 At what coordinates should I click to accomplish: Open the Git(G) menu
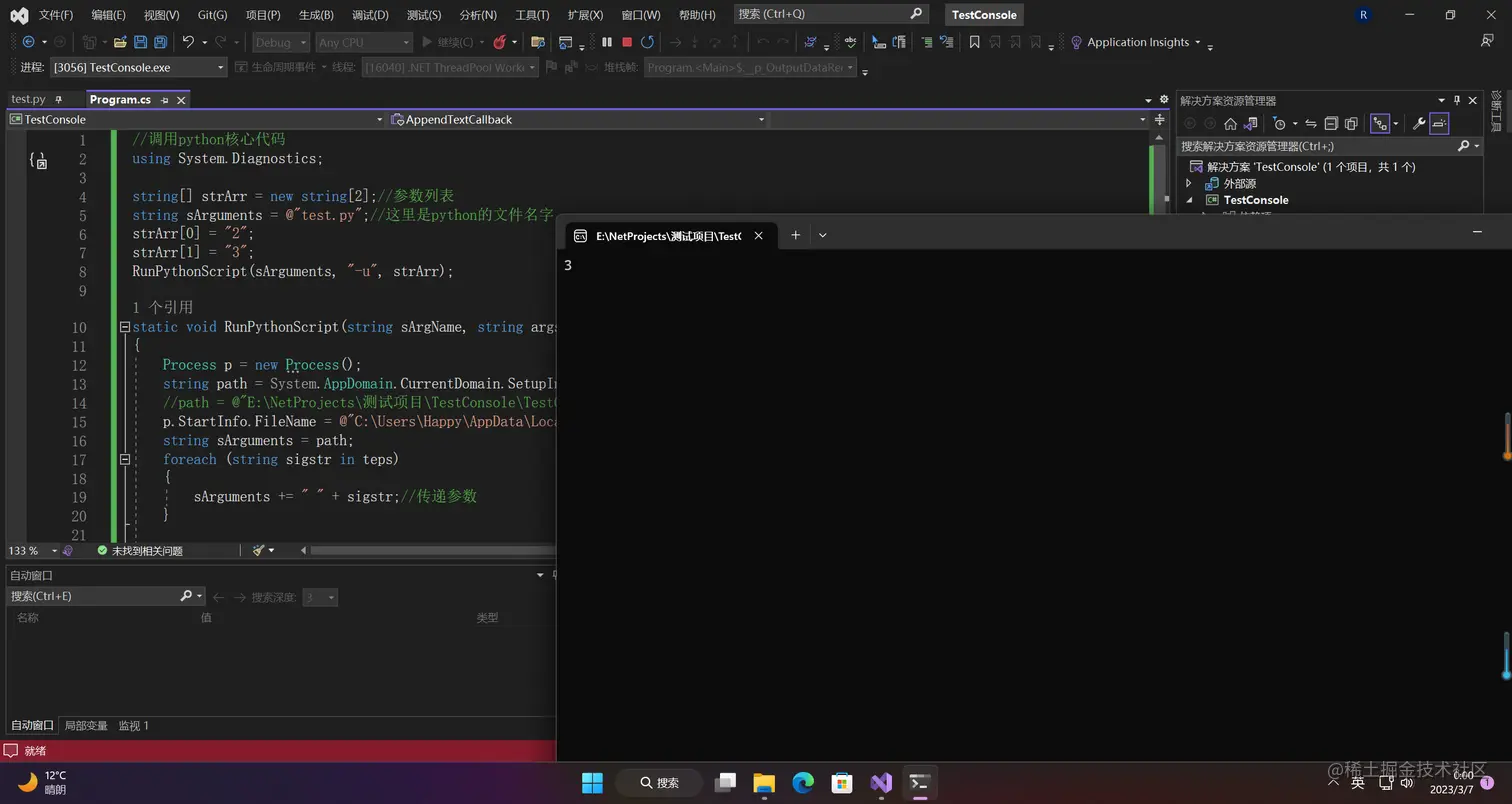(212, 15)
